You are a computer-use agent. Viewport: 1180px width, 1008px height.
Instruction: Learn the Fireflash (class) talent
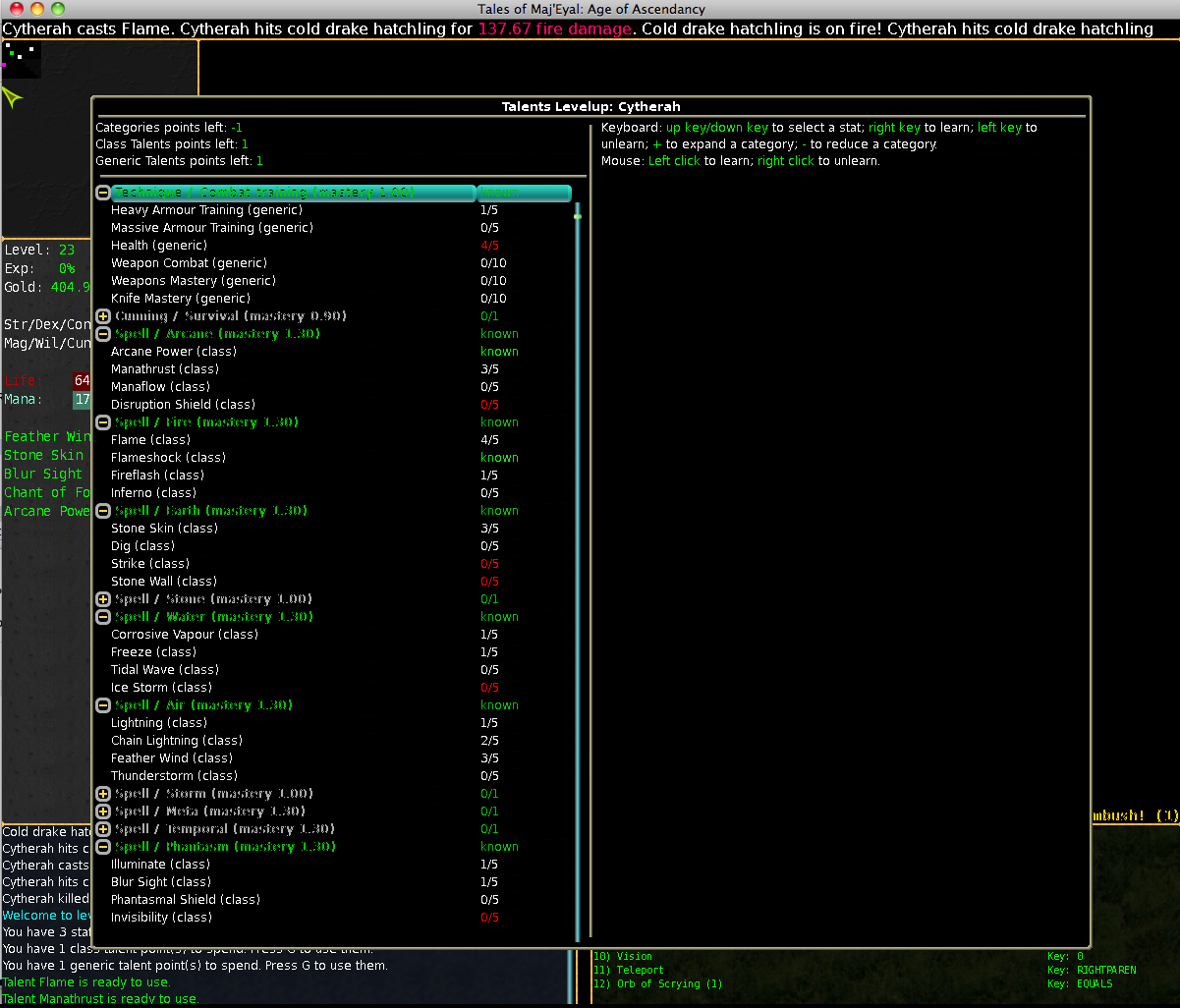click(341, 476)
